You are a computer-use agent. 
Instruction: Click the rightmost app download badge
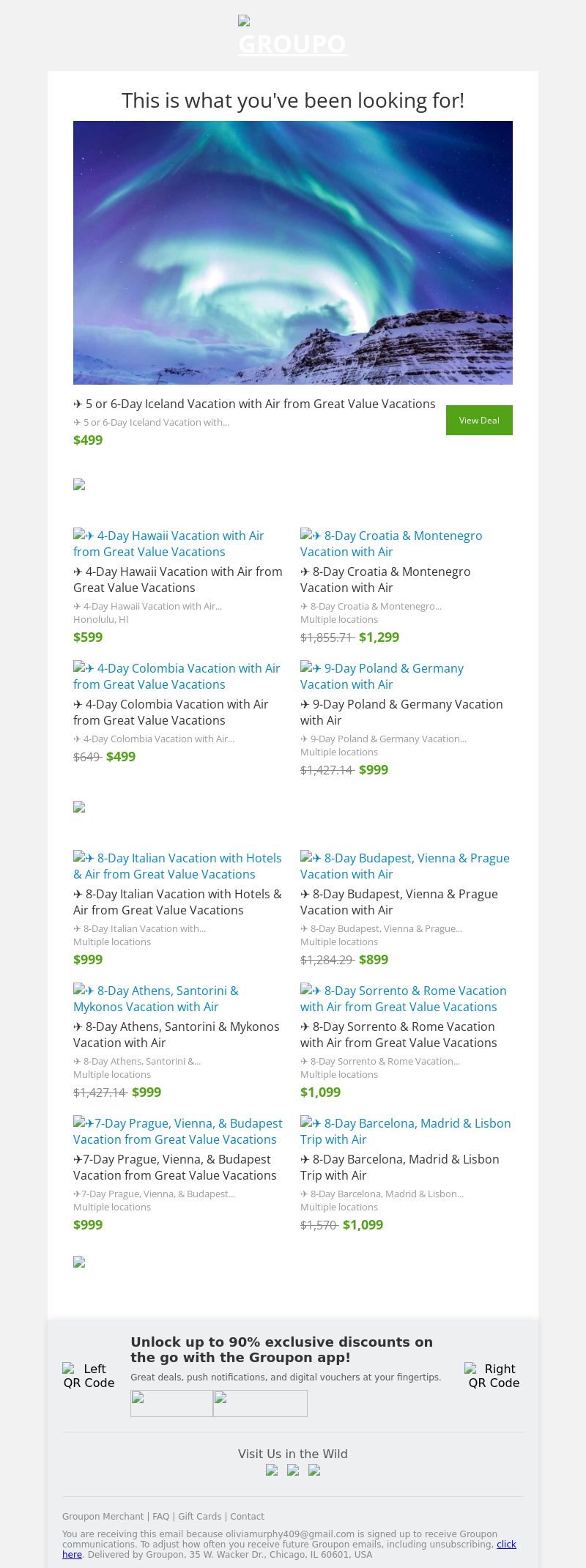260,1403
